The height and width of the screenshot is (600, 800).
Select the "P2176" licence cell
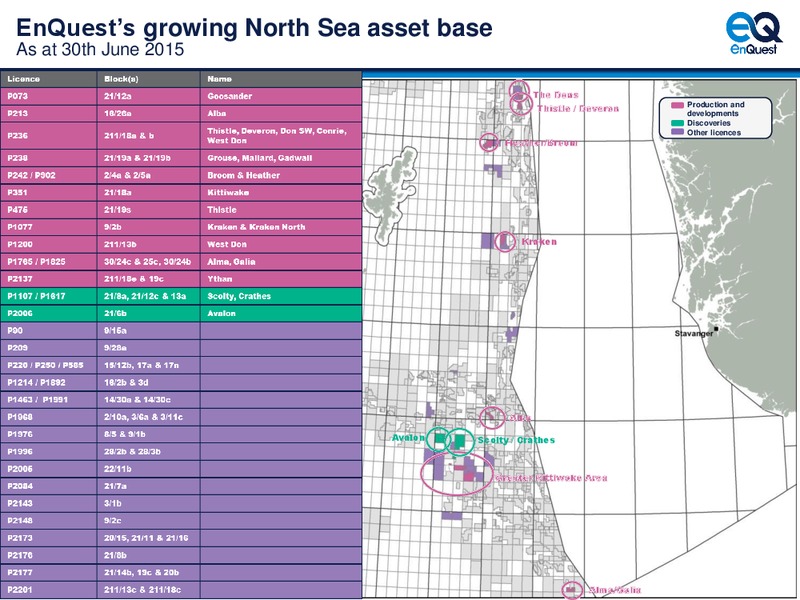(x=48, y=555)
